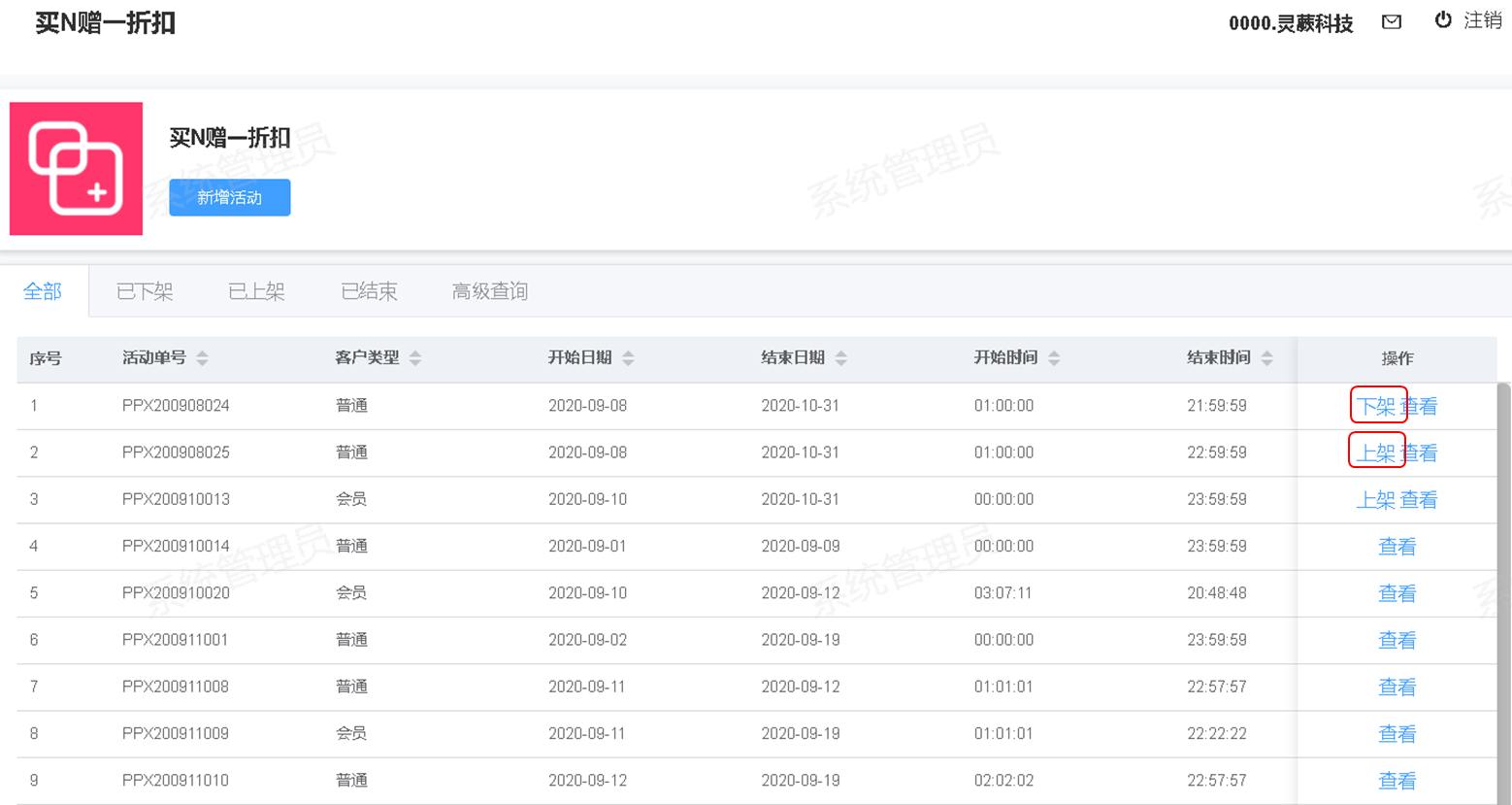Click 下架 for PPX200908024
Viewport: 1512px width, 805px height.
pyautogui.click(x=1375, y=406)
